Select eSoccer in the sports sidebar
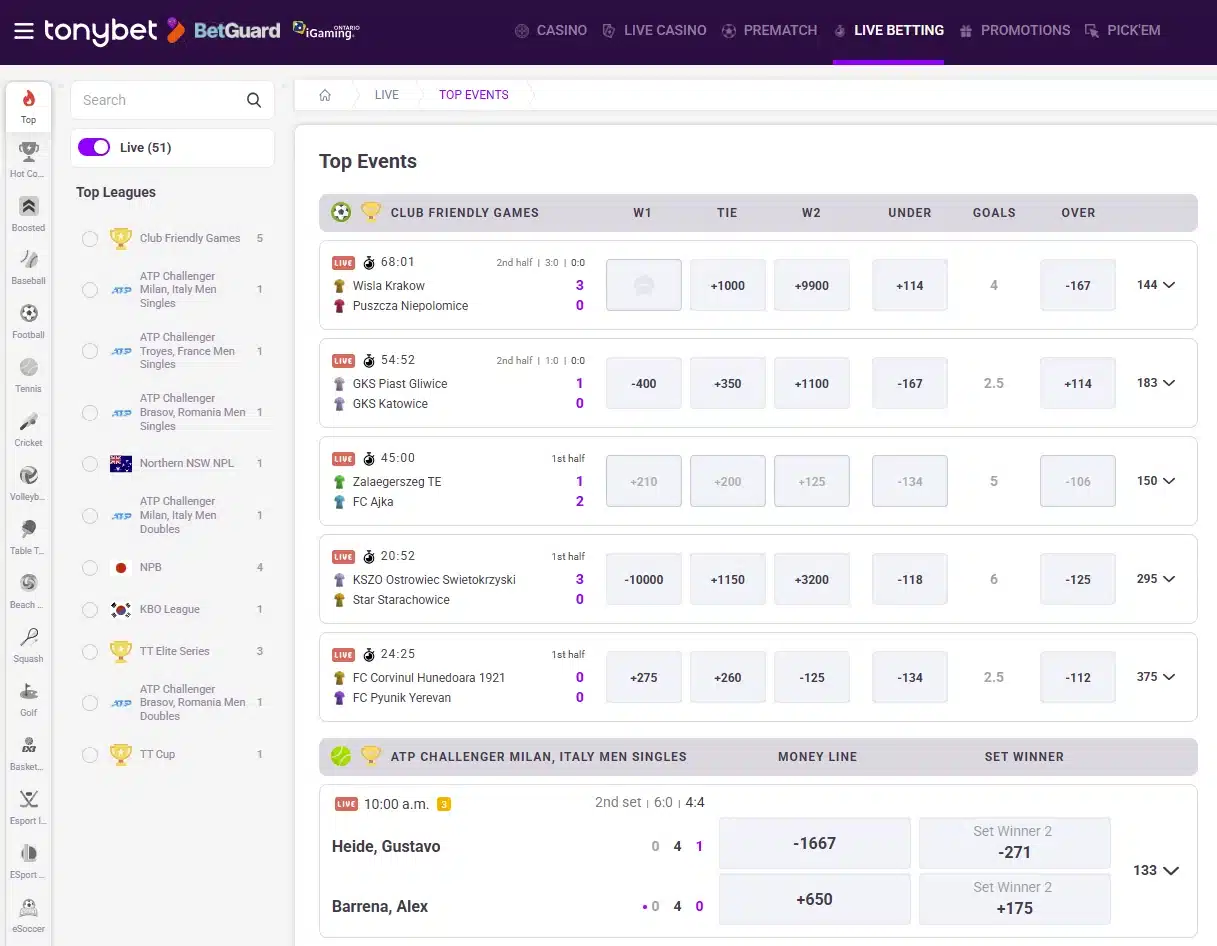The height and width of the screenshot is (946, 1217). (28, 915)
